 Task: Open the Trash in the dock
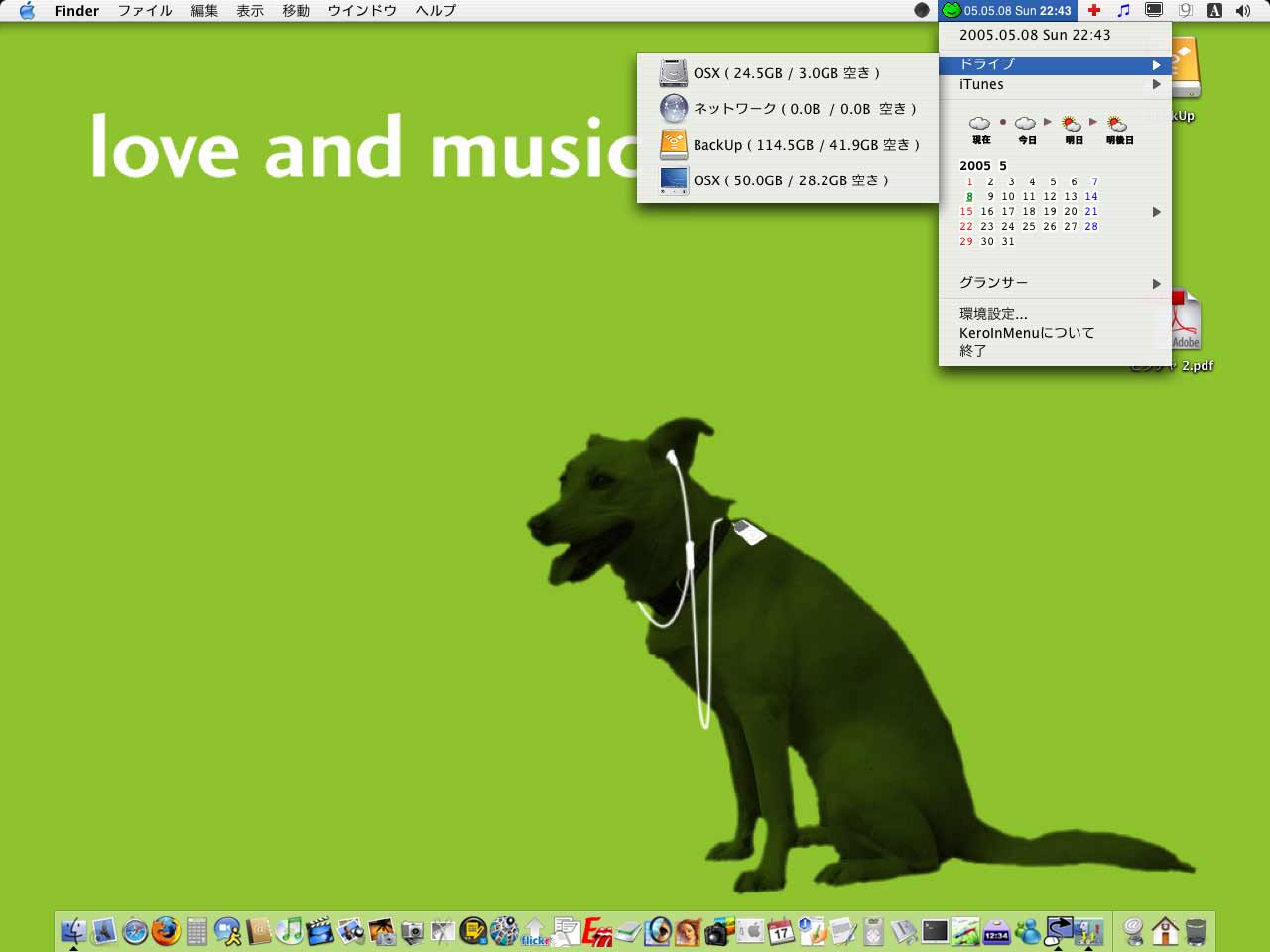click(x=1196, y=931)
